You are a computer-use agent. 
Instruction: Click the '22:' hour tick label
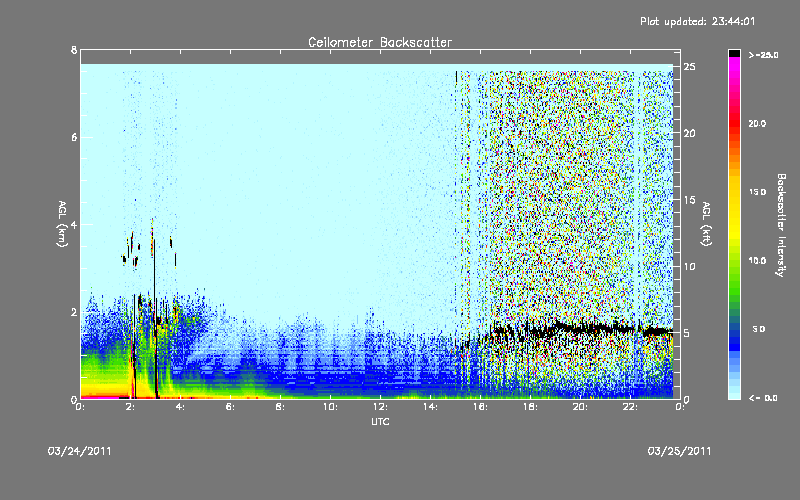click(630, 407)
